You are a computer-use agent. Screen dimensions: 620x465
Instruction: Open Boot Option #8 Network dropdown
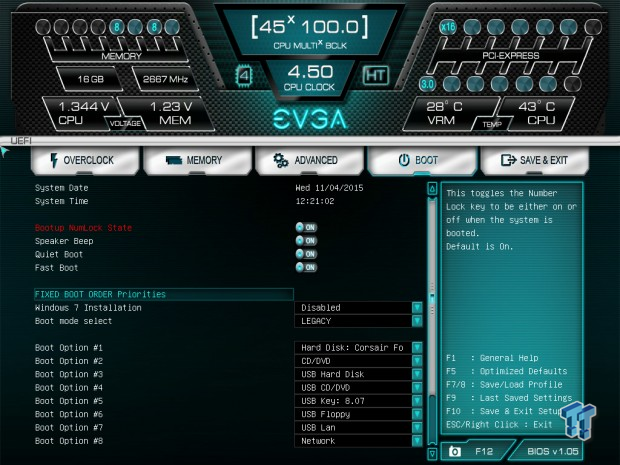point(358,441)
